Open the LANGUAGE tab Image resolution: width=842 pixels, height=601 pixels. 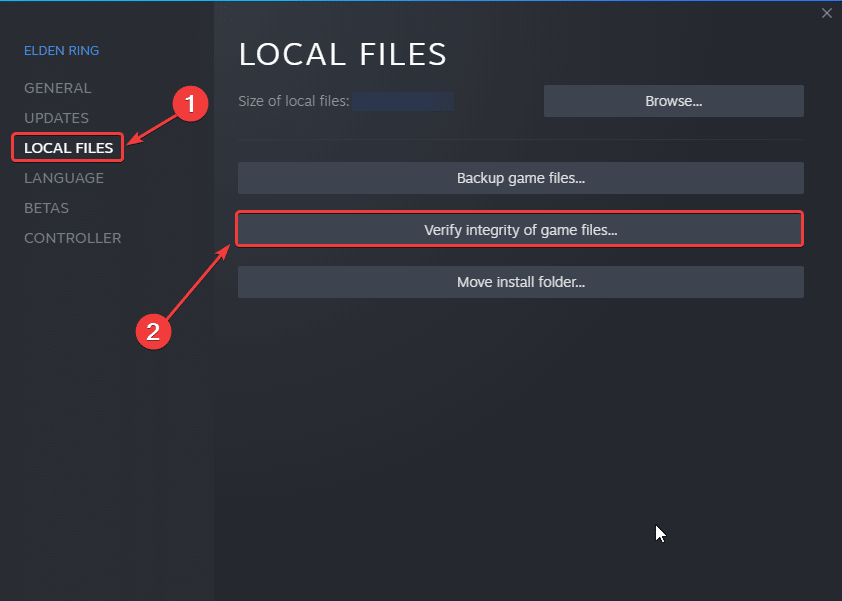[64, 178]
